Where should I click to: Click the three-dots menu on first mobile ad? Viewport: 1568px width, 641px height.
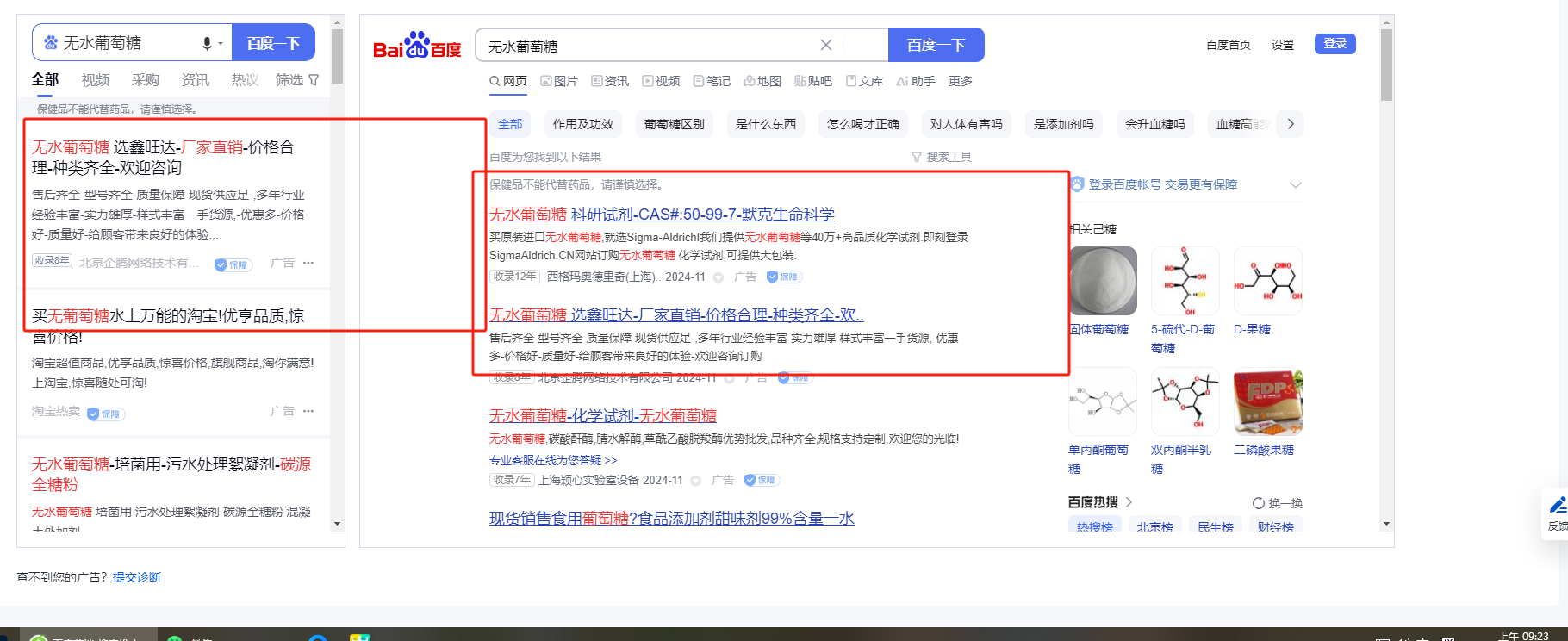[308, 263]
